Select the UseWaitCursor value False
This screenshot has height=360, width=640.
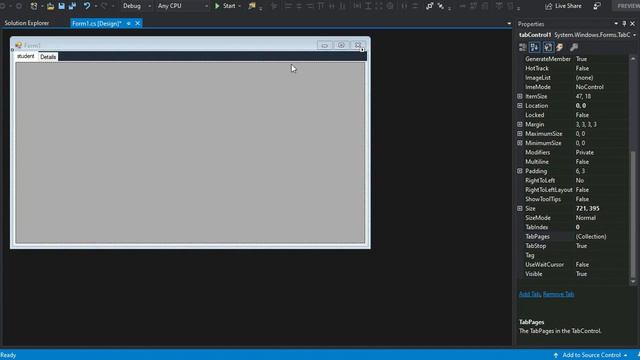582,265
